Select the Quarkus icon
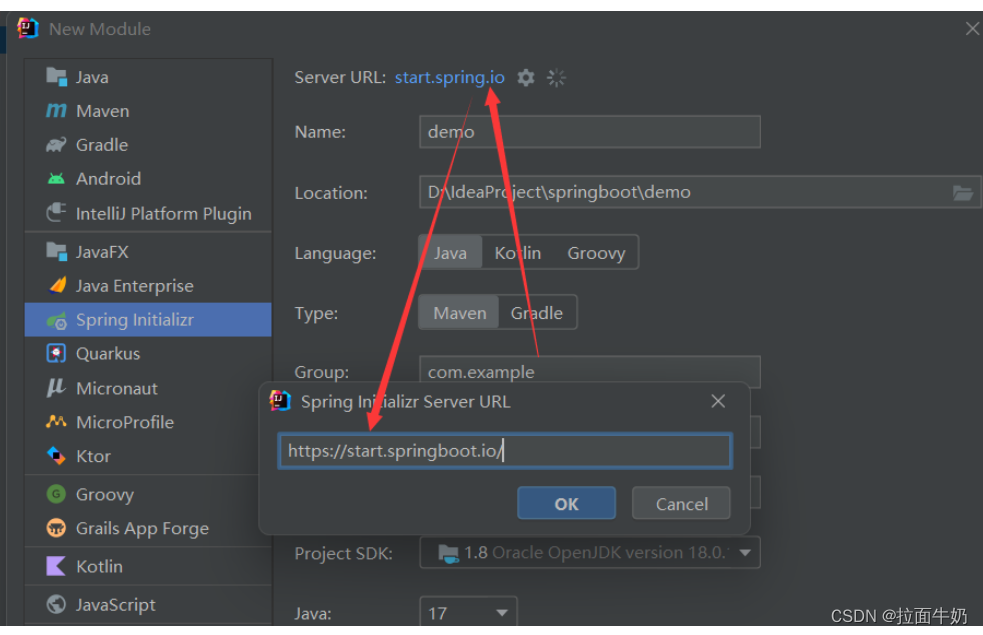The image size is (983, 635). pyautogui.click(x=56, y=354)
